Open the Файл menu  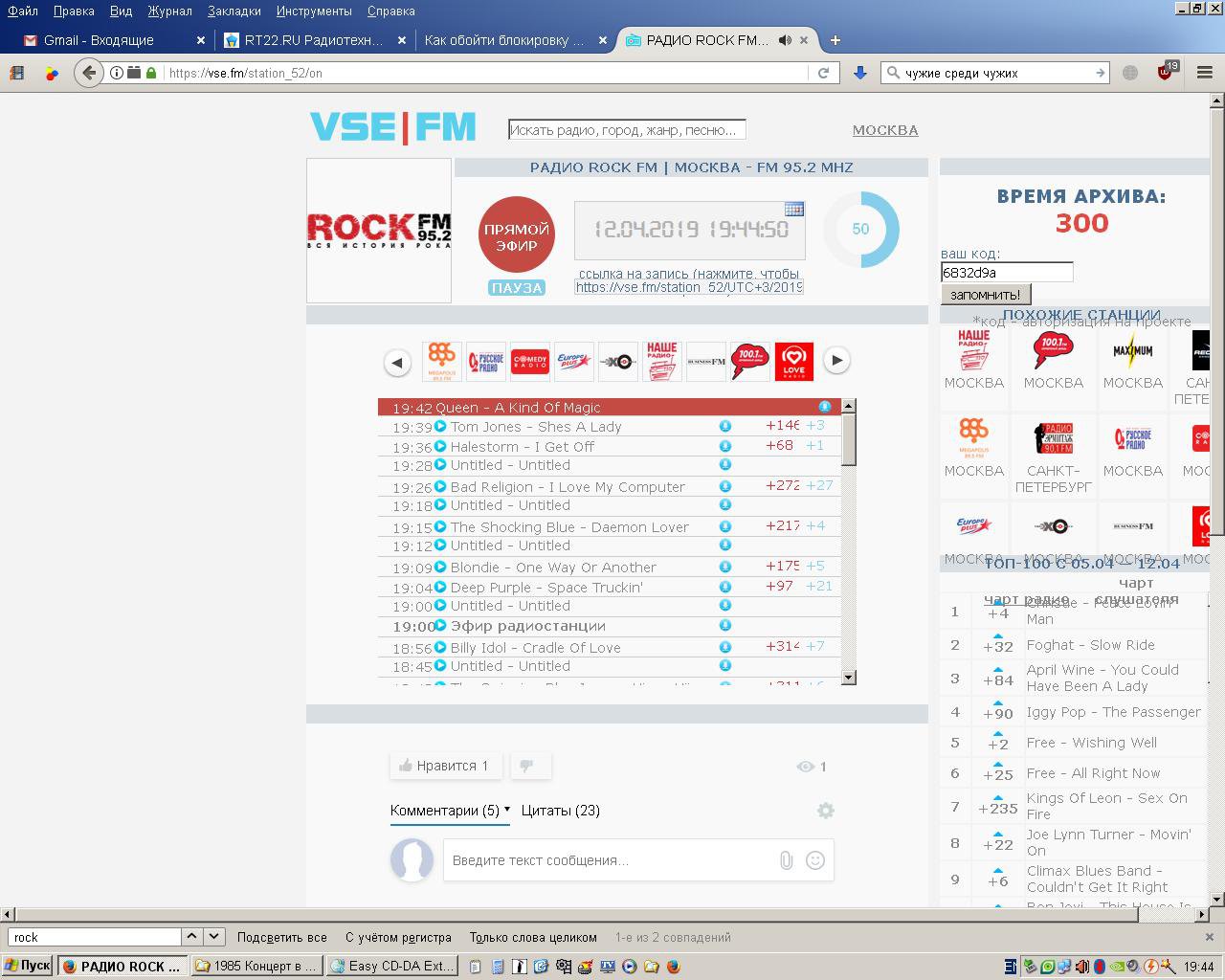tap(23, 11)
